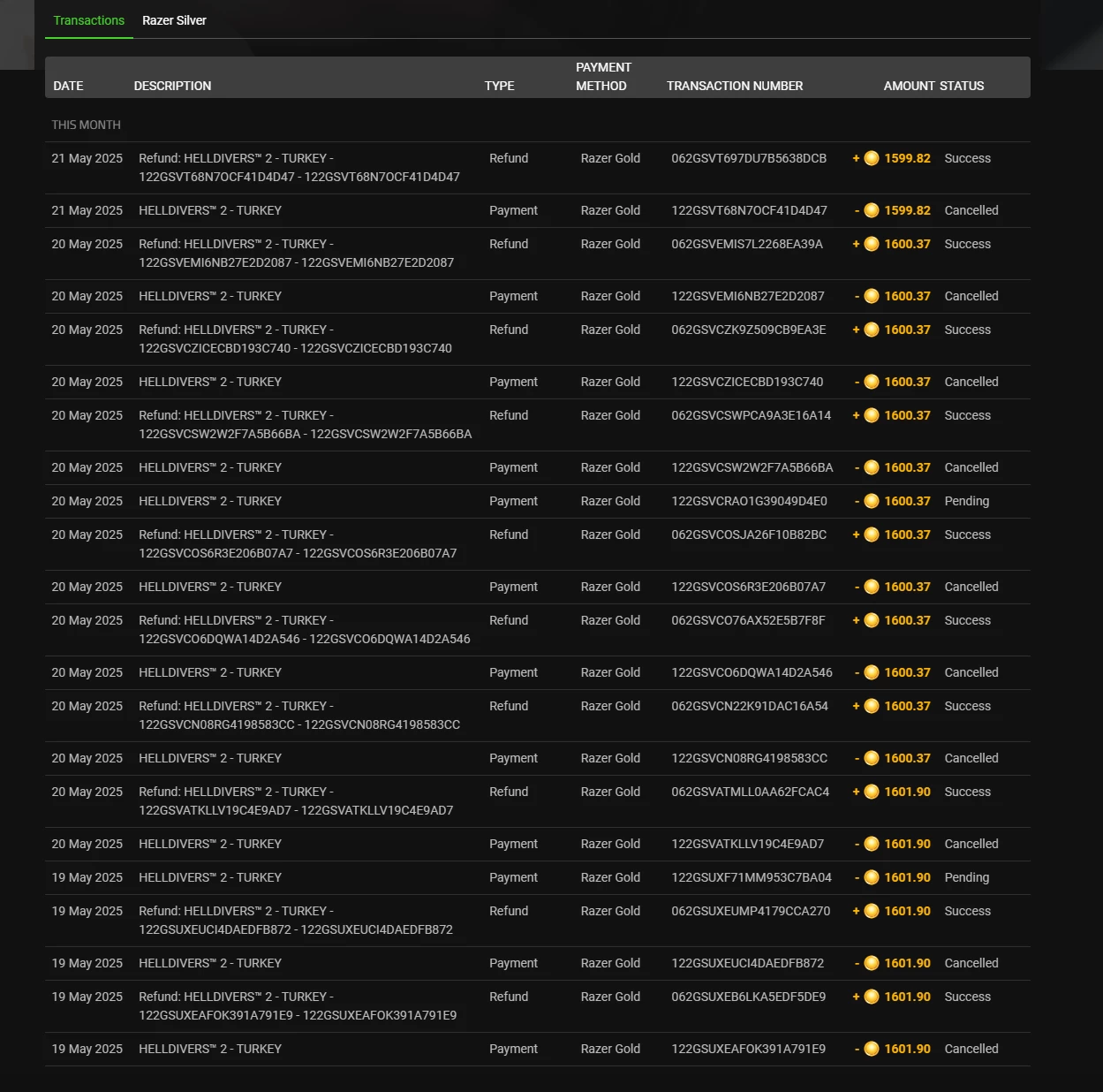Click the refund description mentioning 122GSVCSW2W2F7A5B66BA

(x=306, y=425)
